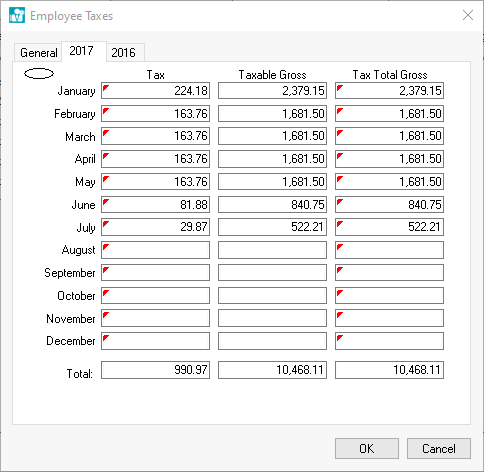The image size is (484, 472).
Task: Click February Tax field showing 163.76
Action: 156,114
